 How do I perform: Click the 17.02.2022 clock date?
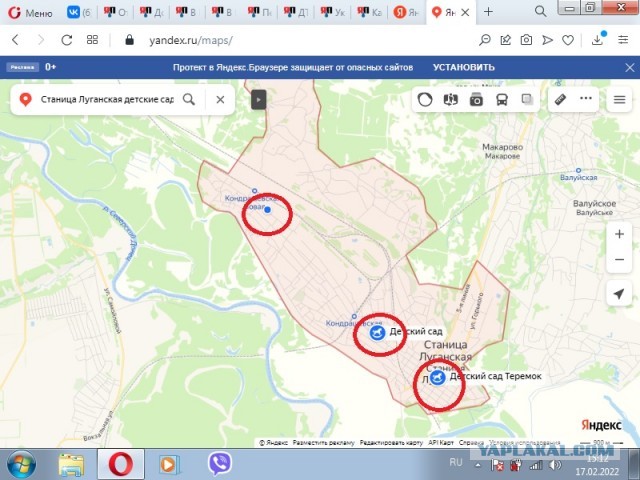[597, 472]
